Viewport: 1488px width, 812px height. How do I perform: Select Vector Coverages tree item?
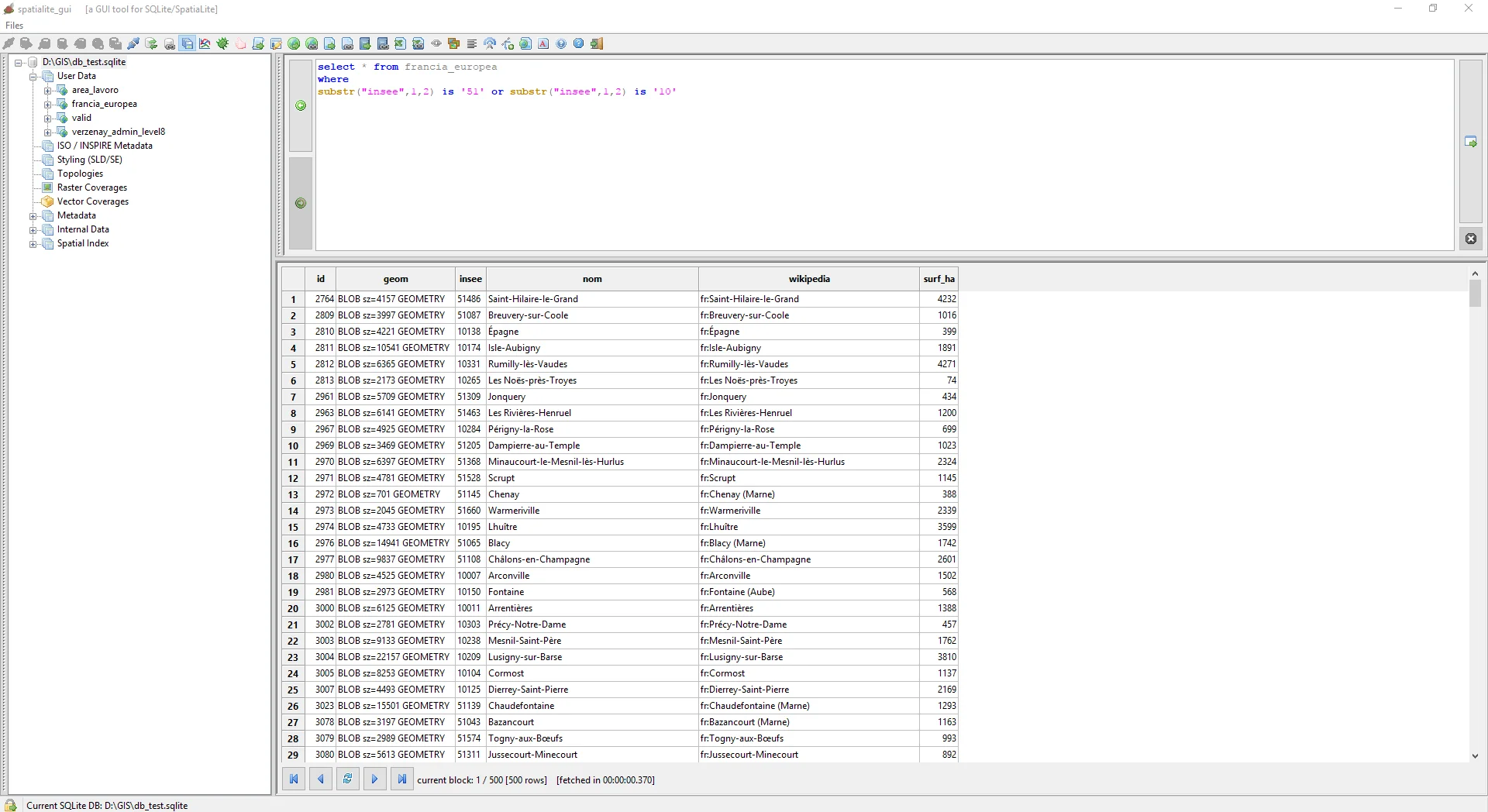(93, 201)
